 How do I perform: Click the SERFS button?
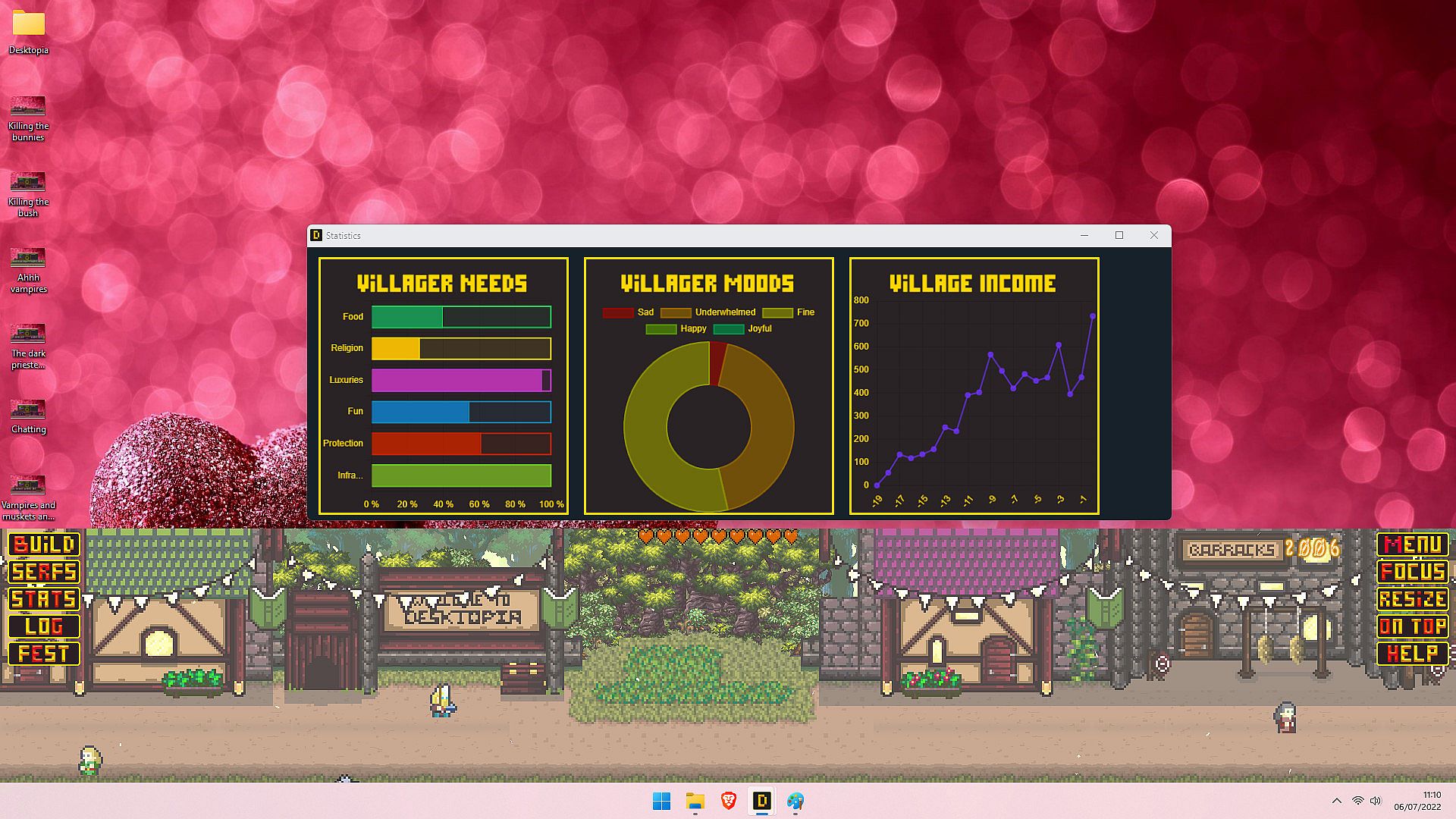click(x=44, y=572)
